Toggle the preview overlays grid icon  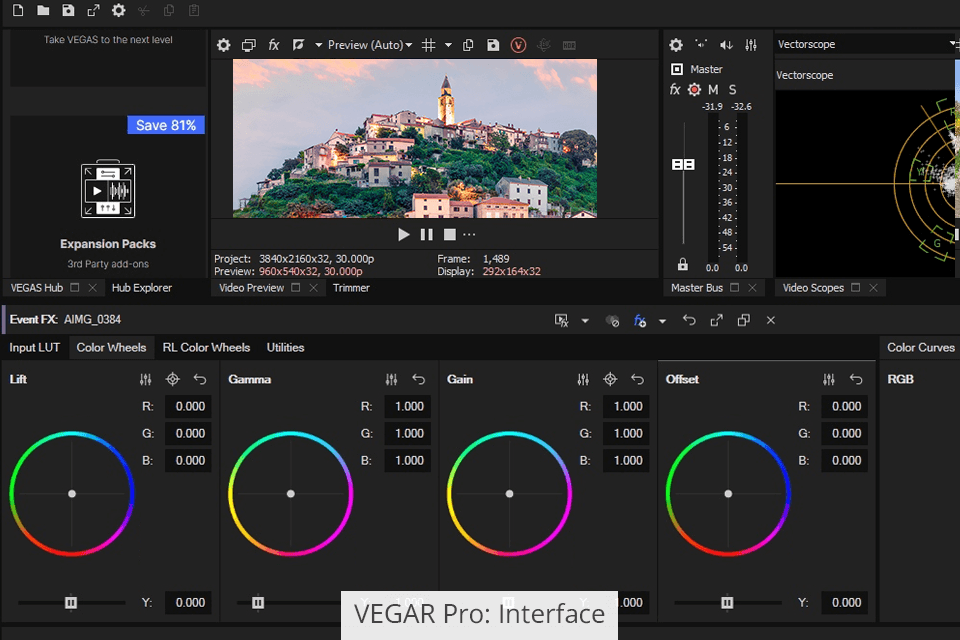[429, 45]
